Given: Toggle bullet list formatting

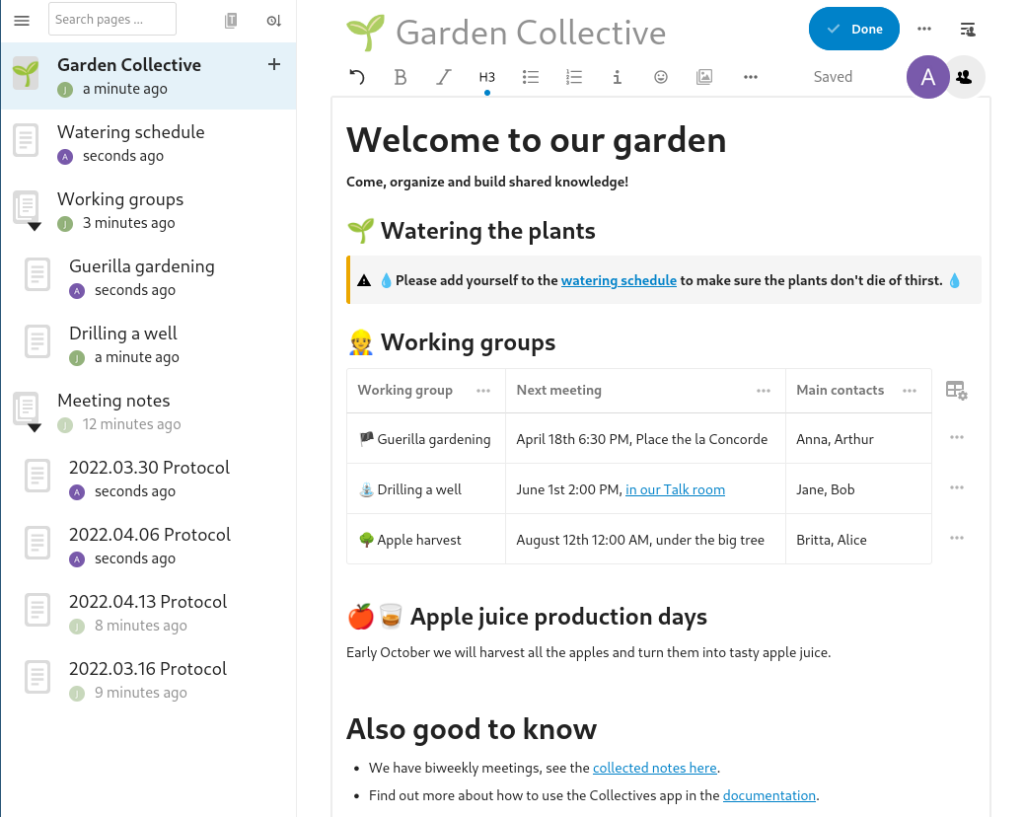Looking at the screenshot, I should 530,77.
